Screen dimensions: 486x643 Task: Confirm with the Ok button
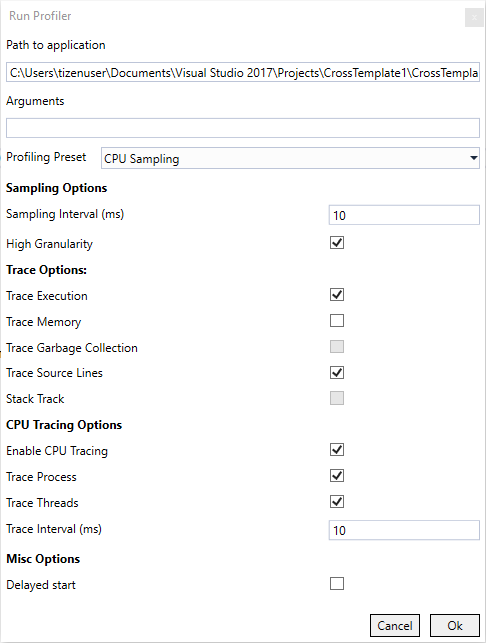point(455,626)
